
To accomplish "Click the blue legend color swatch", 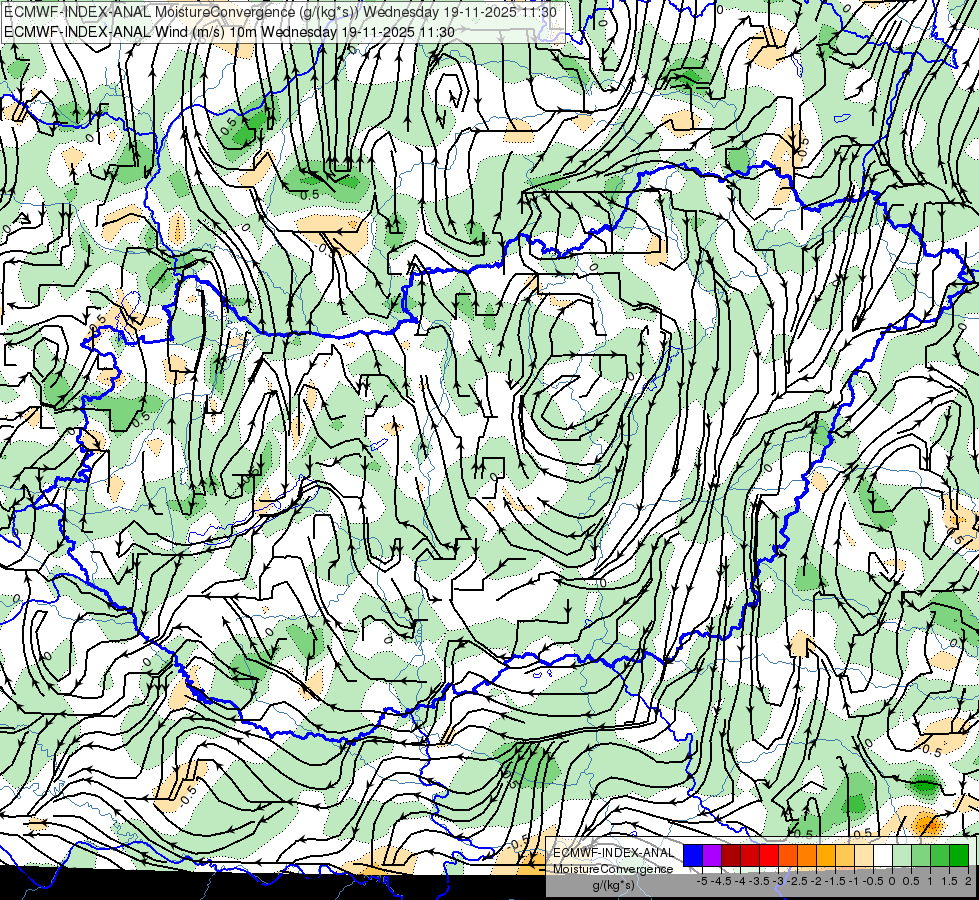I will (x=693, y=855).
